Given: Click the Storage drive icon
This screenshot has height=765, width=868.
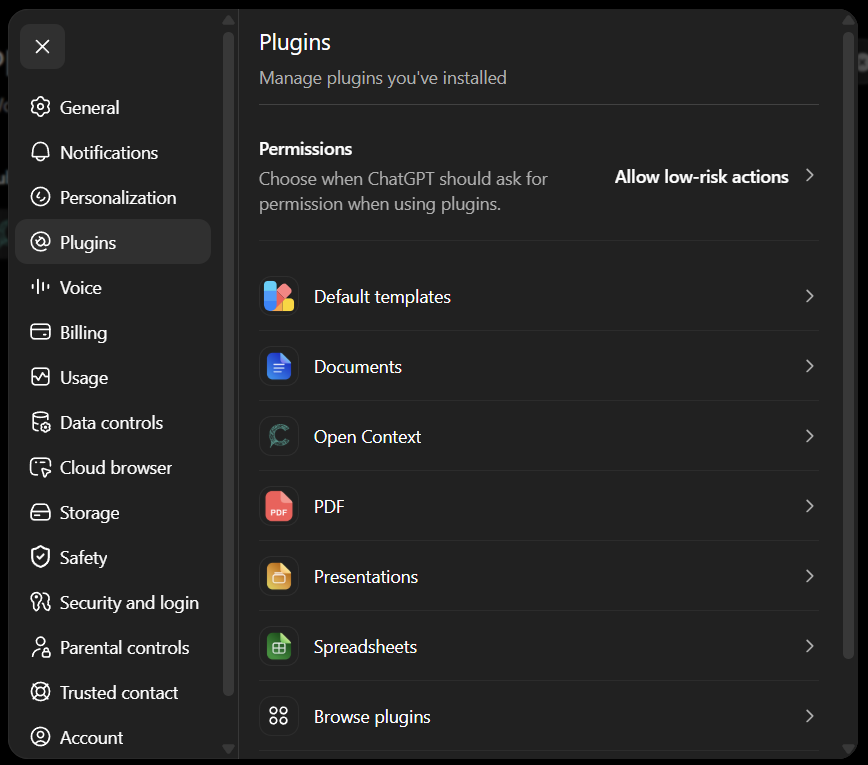Looking at the screenshot, I should [40, 512].
